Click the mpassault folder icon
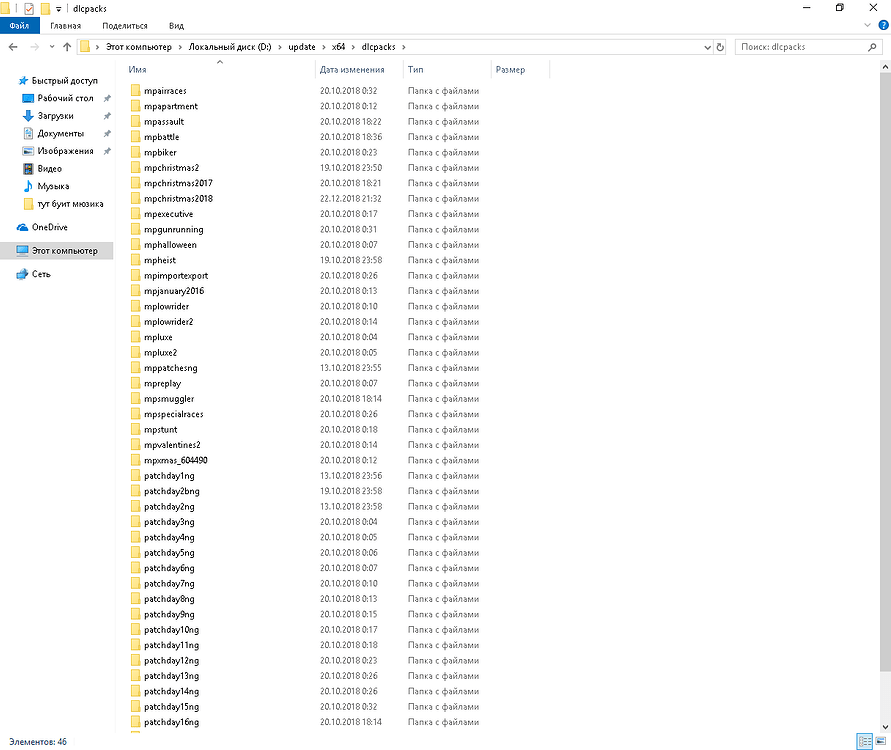 [x=135, y=121]
